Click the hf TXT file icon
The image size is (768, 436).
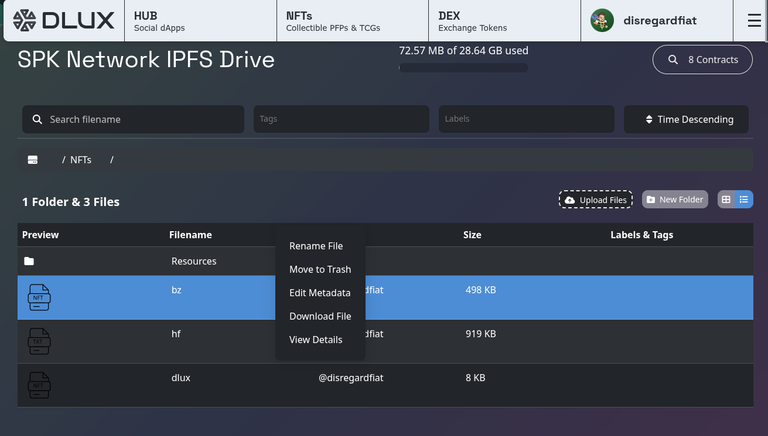(39, 341)
